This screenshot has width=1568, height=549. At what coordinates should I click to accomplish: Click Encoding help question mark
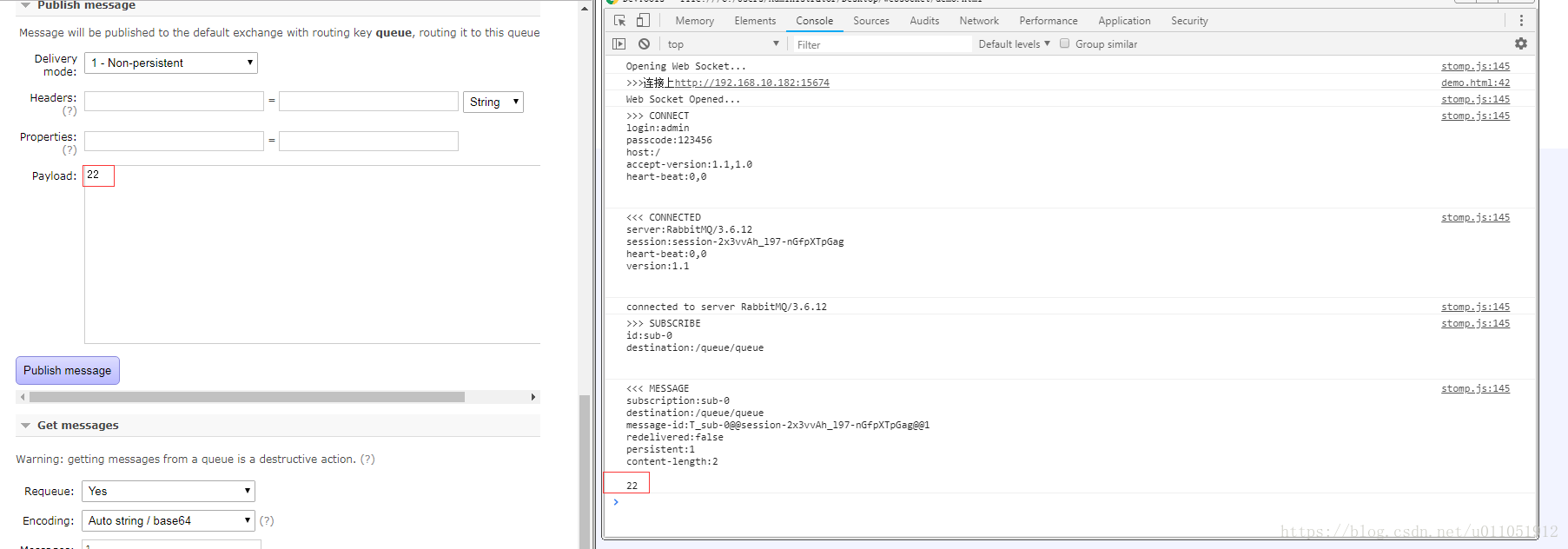pos(267,520)
